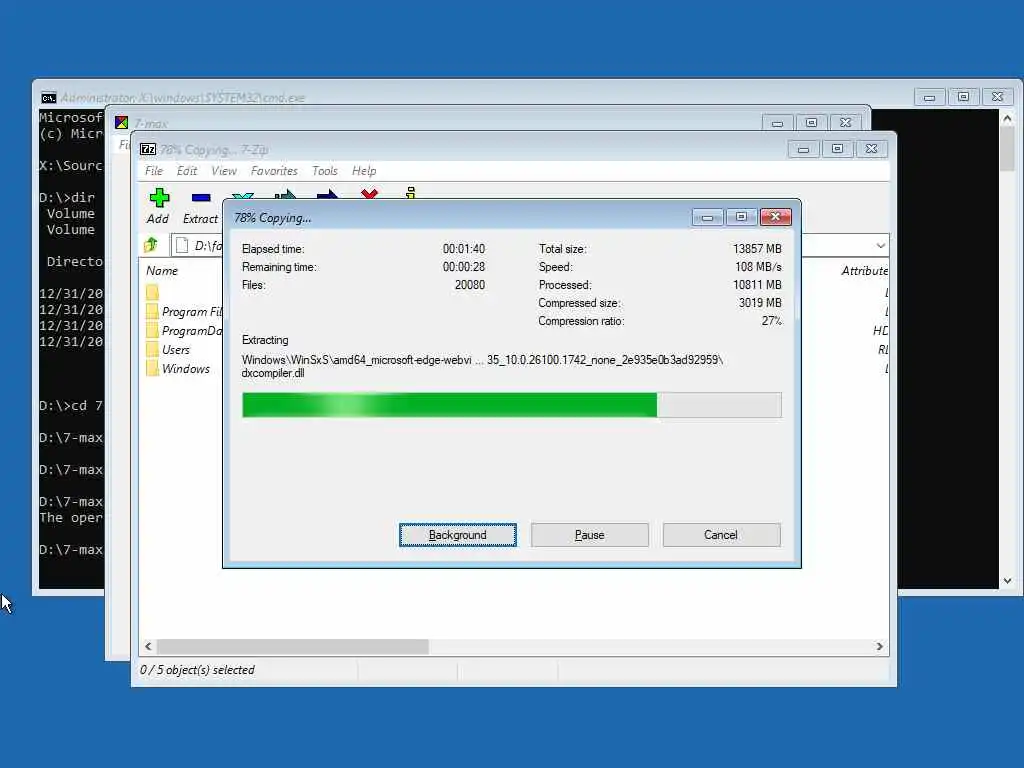Click the 7-Zip horizontal scrollbar thumb
The height and width of the screenshot is (768, 1024).
(293, 647)
